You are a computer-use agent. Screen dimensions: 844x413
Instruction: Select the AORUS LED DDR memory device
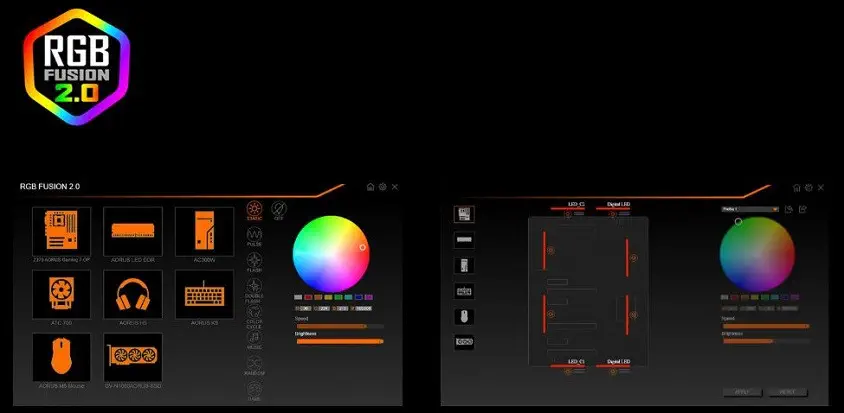tap(133, 232)
